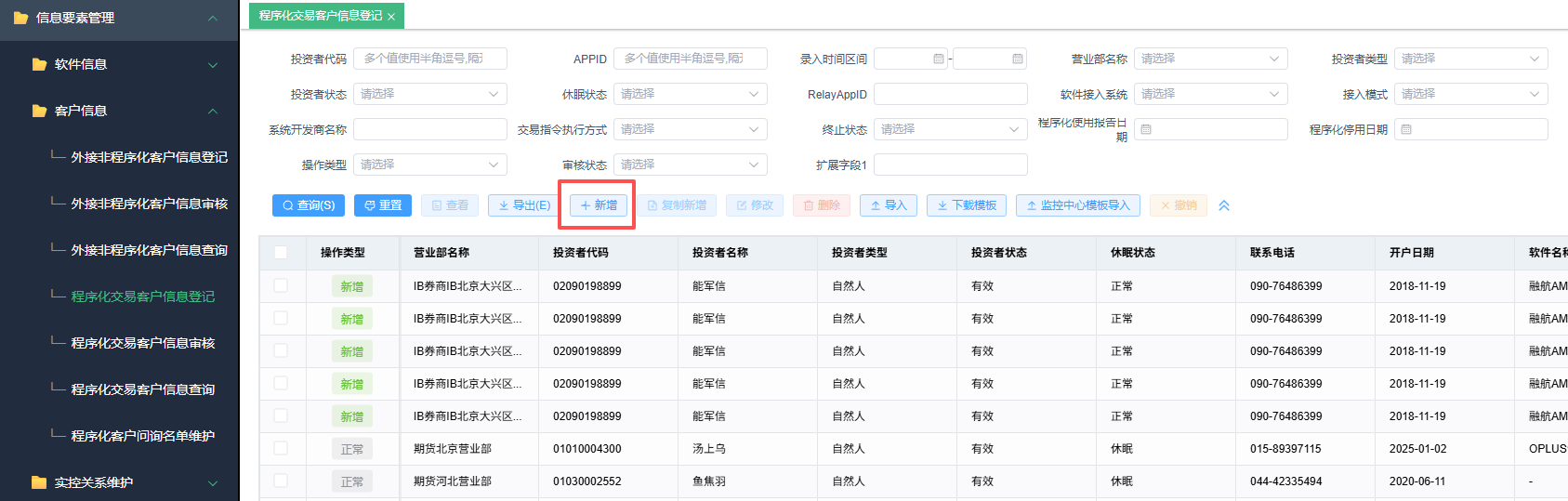Click the 重置 reset button
The width and height of the screenshot is (1568, 501).
(383, 205)
